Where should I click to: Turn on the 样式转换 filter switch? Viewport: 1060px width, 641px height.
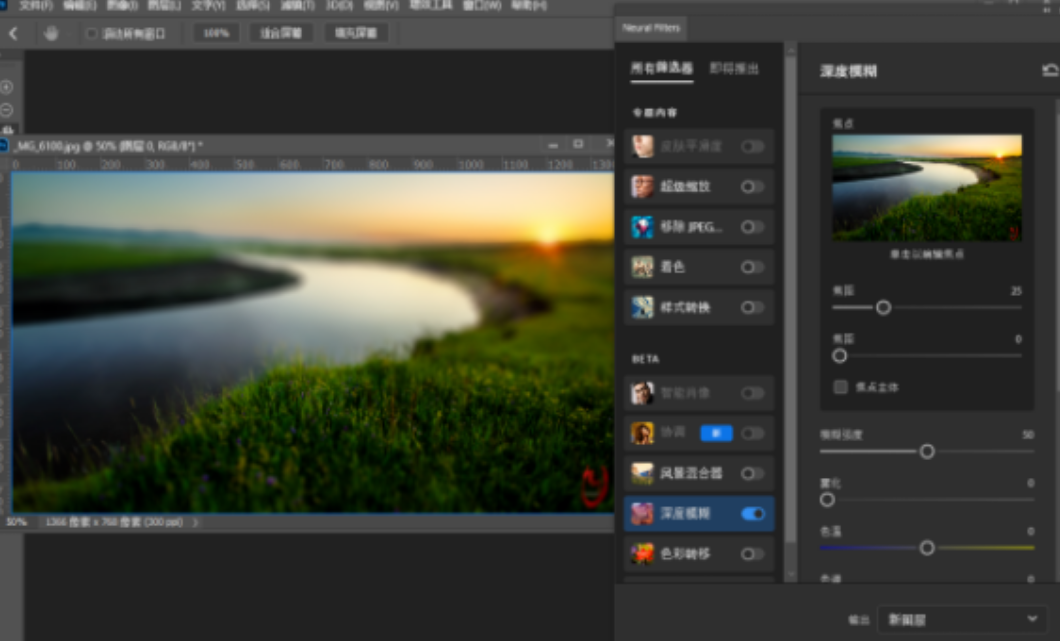point(752,308)
